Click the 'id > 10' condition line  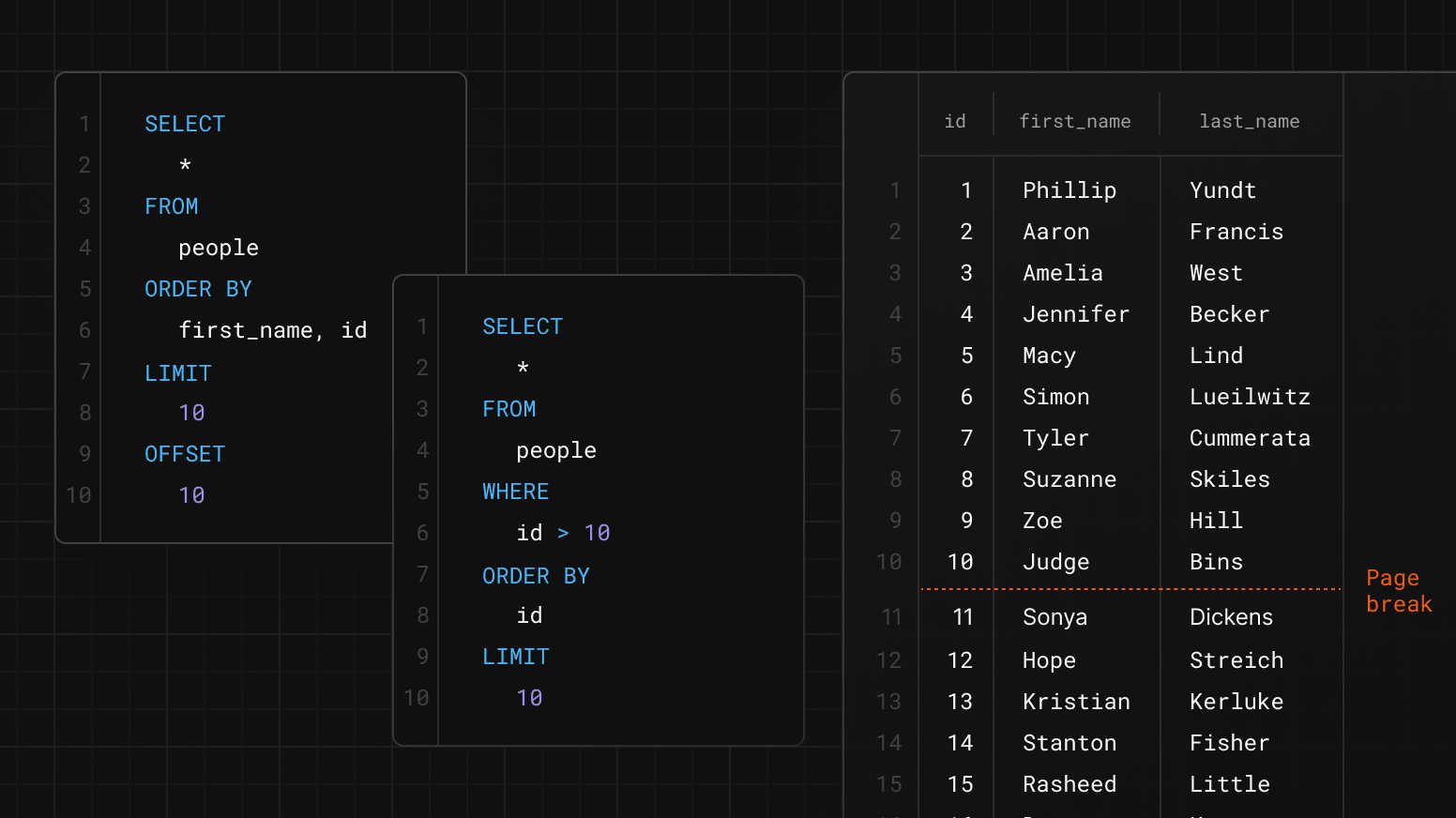(x=563, y=533)
